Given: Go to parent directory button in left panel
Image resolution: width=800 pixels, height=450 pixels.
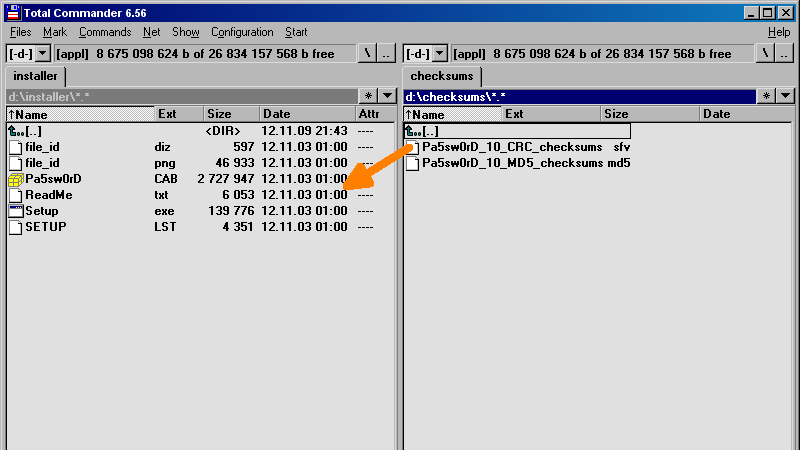Looking at the screenshot, I should [386, 53].
